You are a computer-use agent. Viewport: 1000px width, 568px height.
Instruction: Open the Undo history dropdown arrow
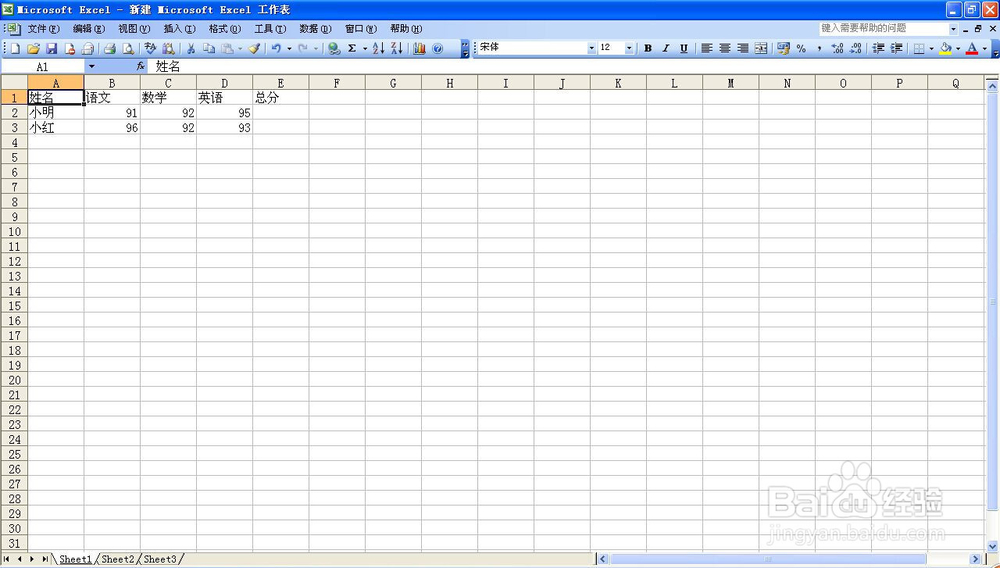(289, 48)
